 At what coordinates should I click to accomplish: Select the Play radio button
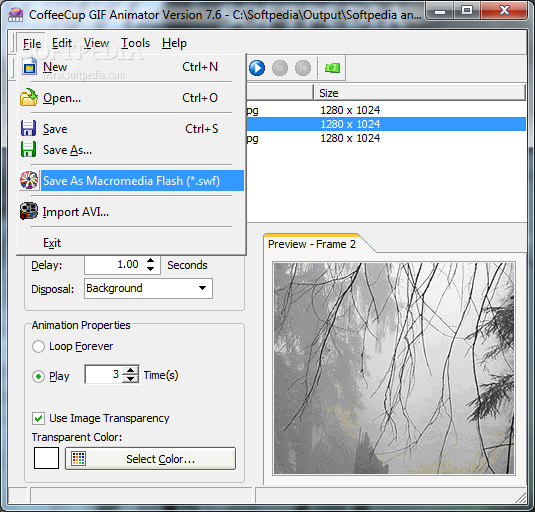click(38, 377)
